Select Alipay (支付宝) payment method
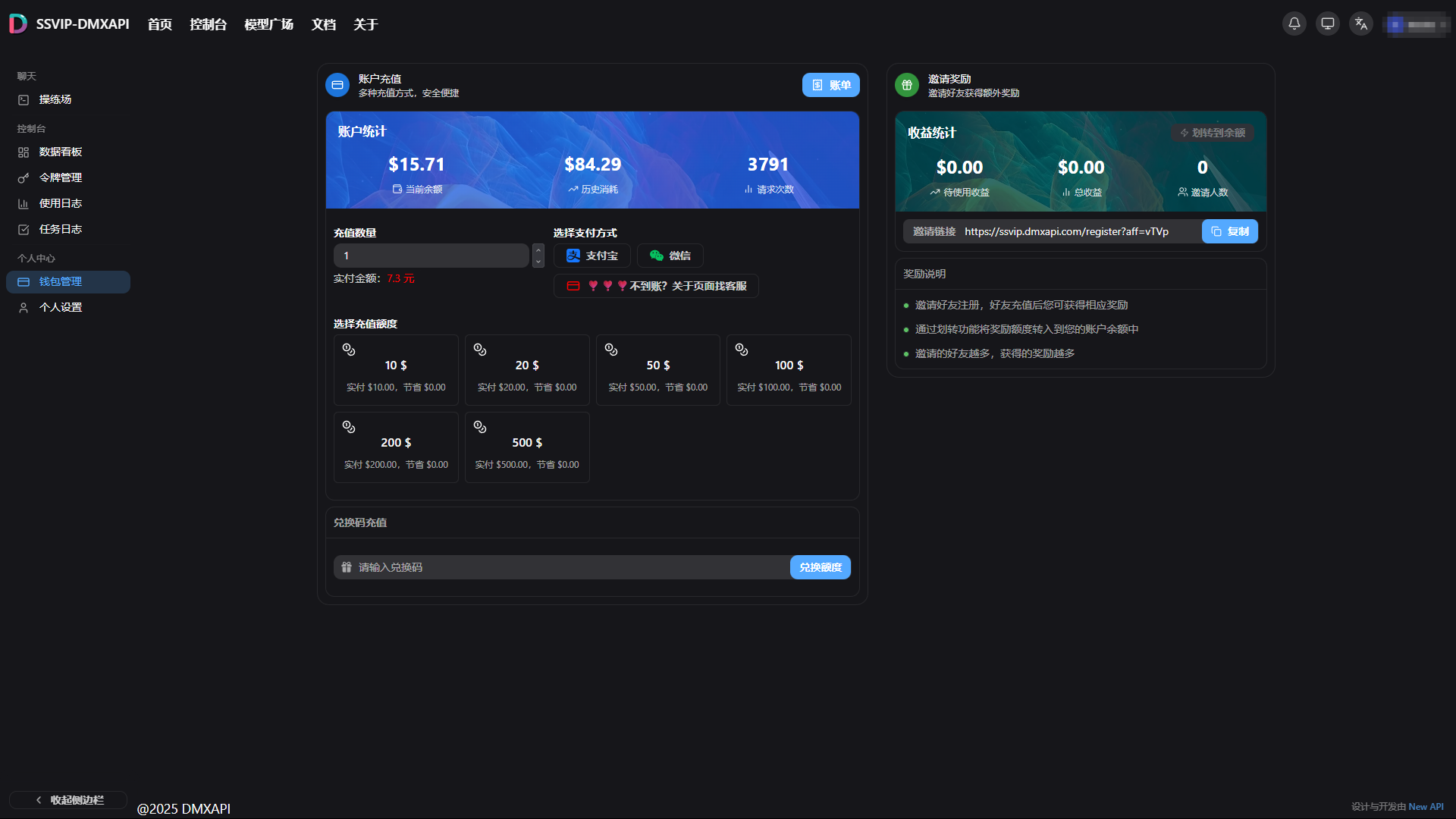 coord(592,256)
